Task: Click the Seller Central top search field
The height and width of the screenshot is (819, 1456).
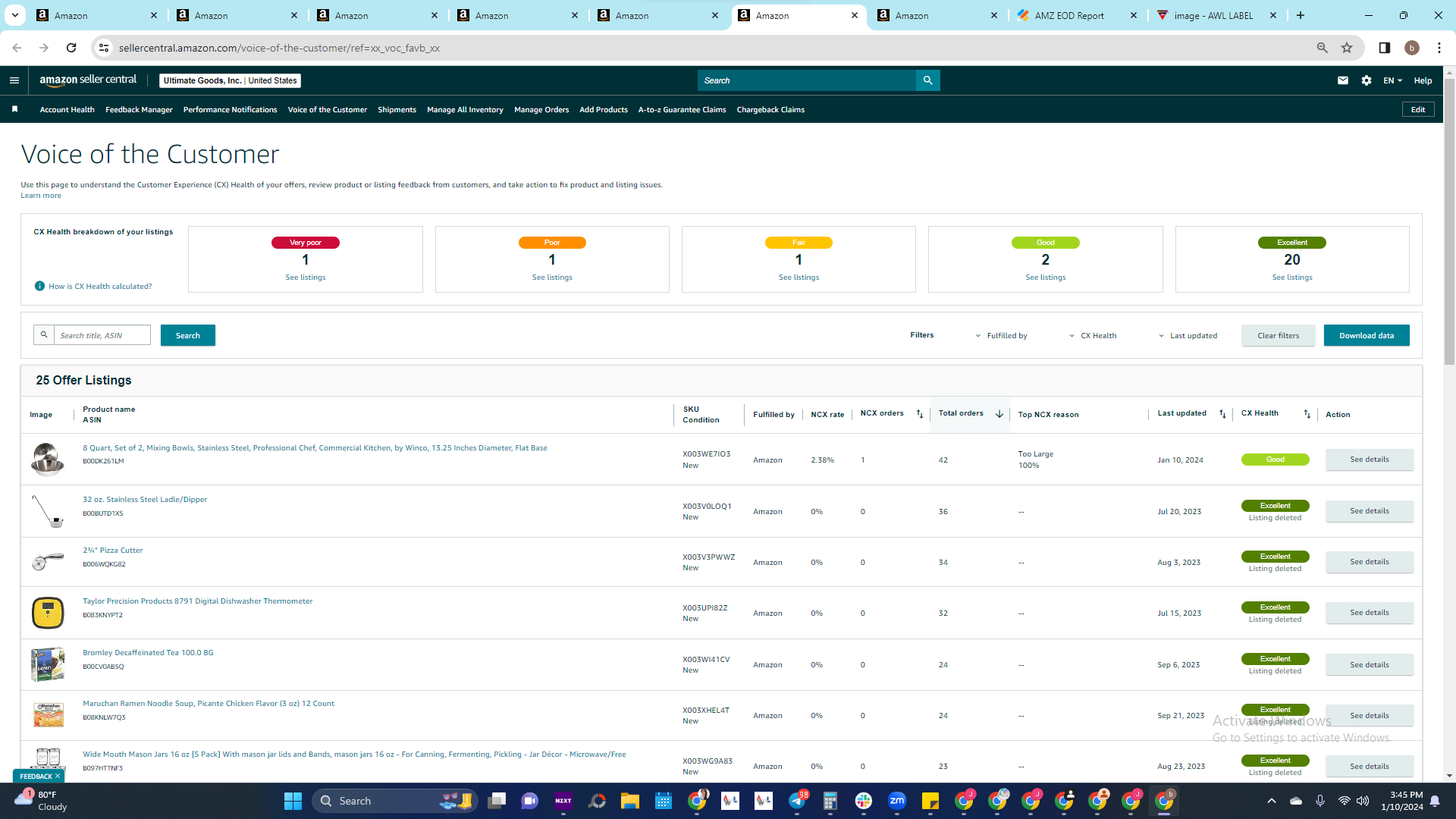Action: click(x=807, y=80)
